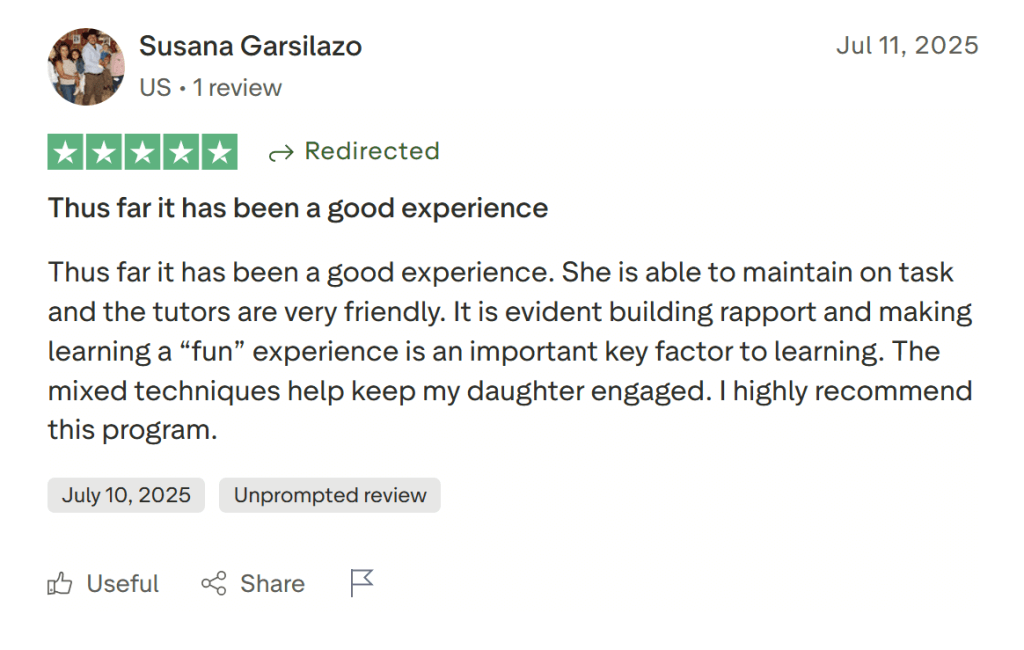The height and width of the screenshot is (650, 1024).
Task: Click the thumbs-up Useful icon
Action: pyautogui.click(x=60, y=584)
